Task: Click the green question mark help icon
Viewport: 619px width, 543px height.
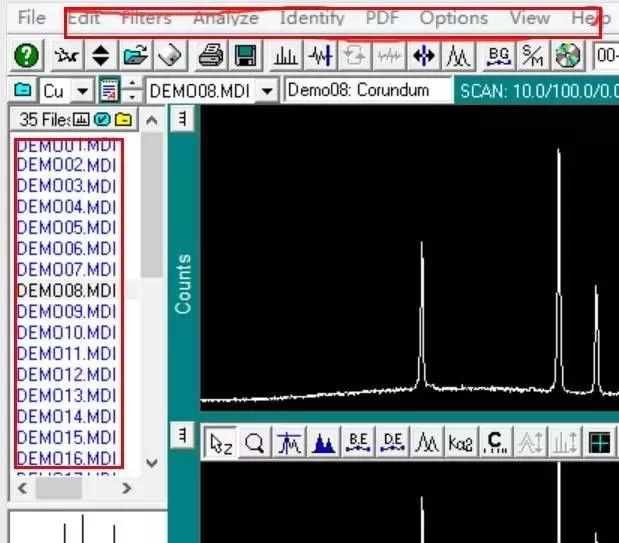Action: point(26,55)
